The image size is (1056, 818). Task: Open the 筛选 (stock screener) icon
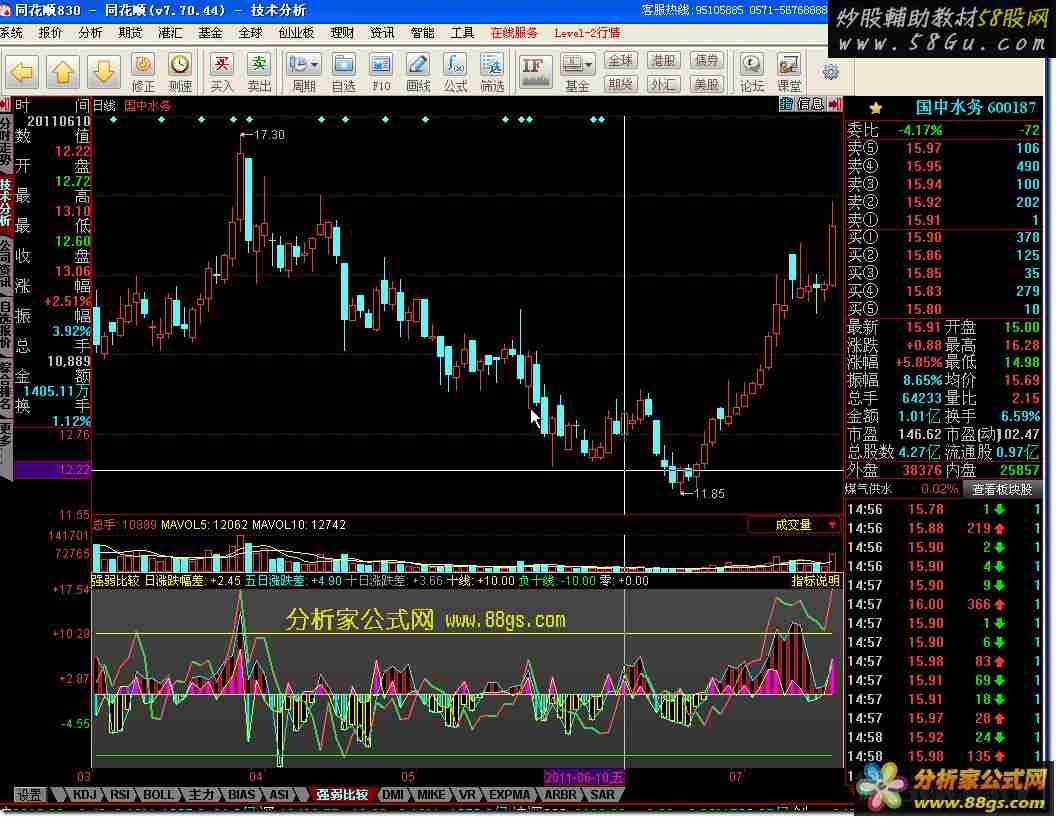click(492, 73)
